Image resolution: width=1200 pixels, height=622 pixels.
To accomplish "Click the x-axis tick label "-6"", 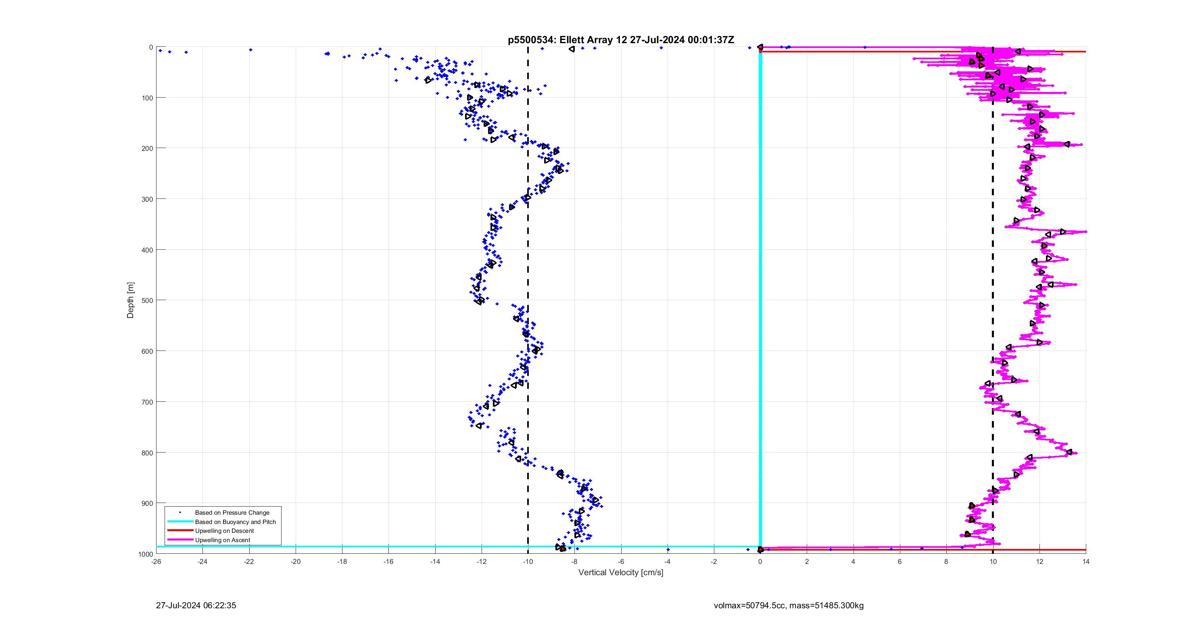I will click(x=621, y=561).
